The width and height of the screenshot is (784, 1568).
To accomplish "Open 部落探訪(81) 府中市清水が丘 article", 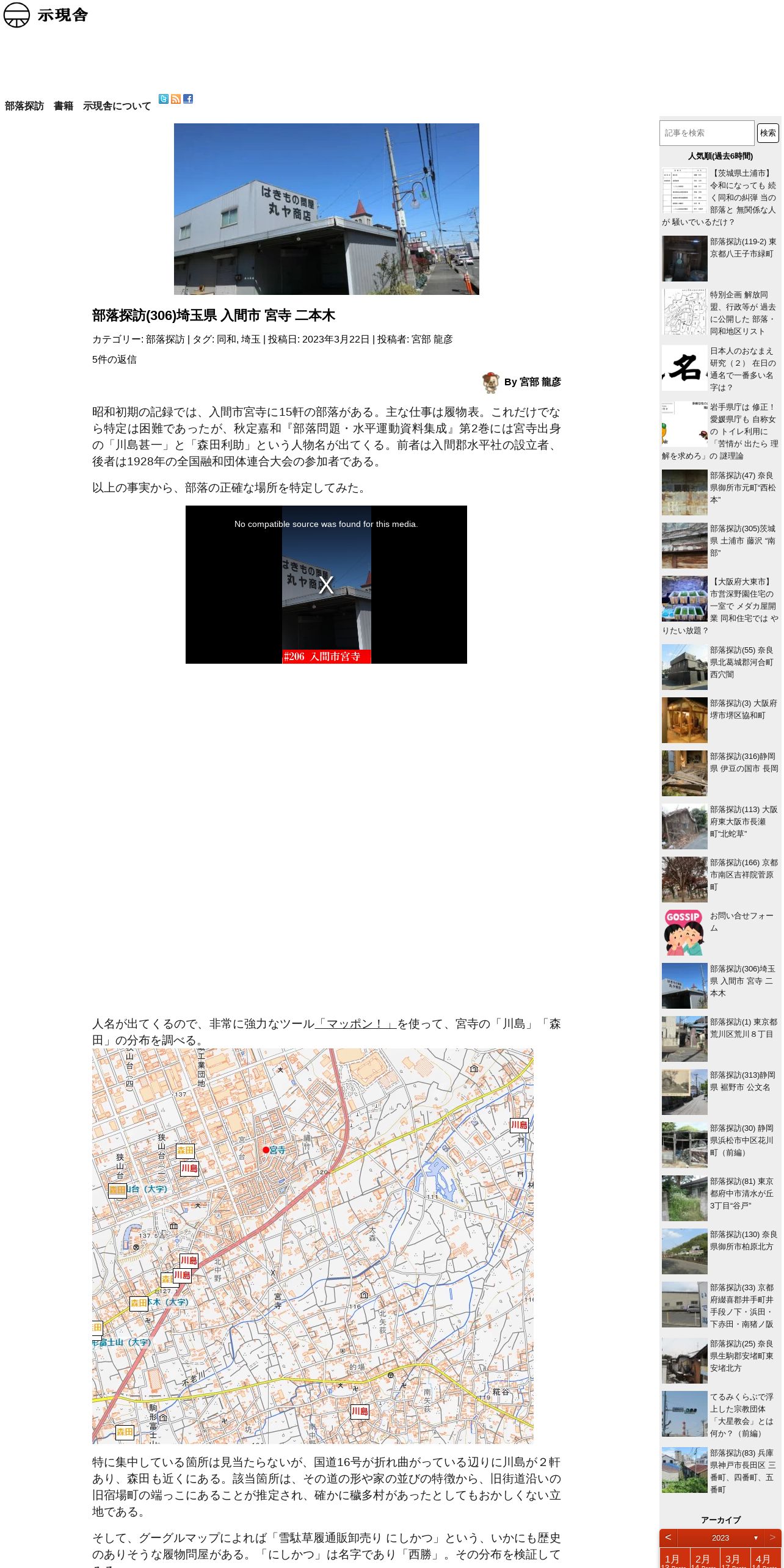I will point(720,1198).
